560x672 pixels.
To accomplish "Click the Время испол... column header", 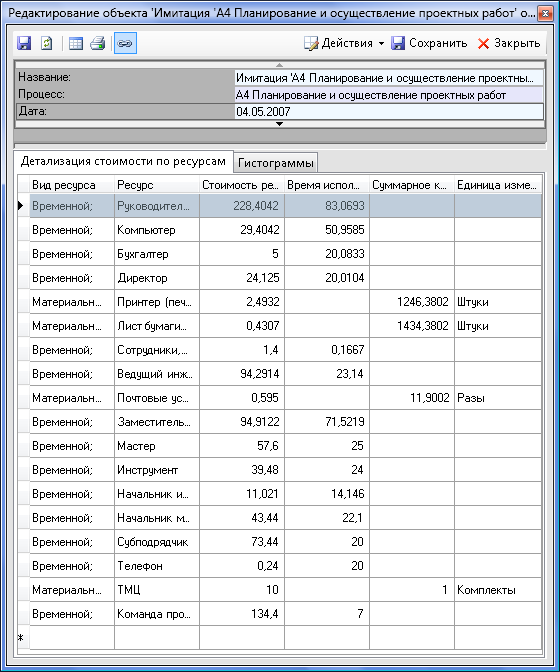I will (x=326, y=185).
